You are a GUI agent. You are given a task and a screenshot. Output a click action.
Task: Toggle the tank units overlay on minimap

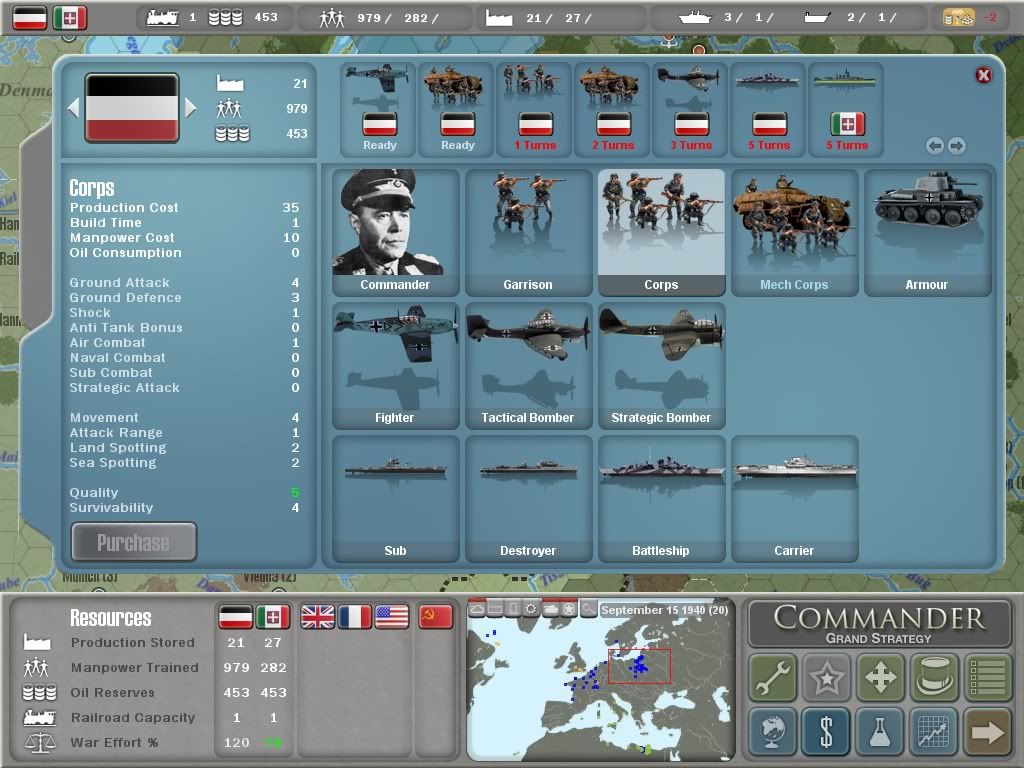[x=551, y=609]
